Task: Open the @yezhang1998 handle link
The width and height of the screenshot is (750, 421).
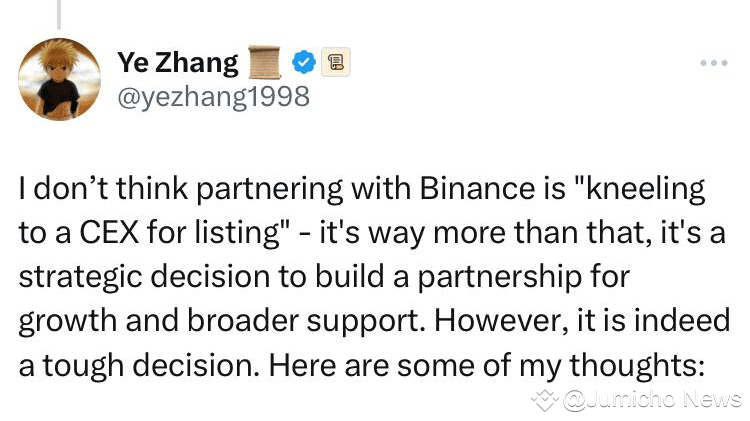Action: [213, 96]
